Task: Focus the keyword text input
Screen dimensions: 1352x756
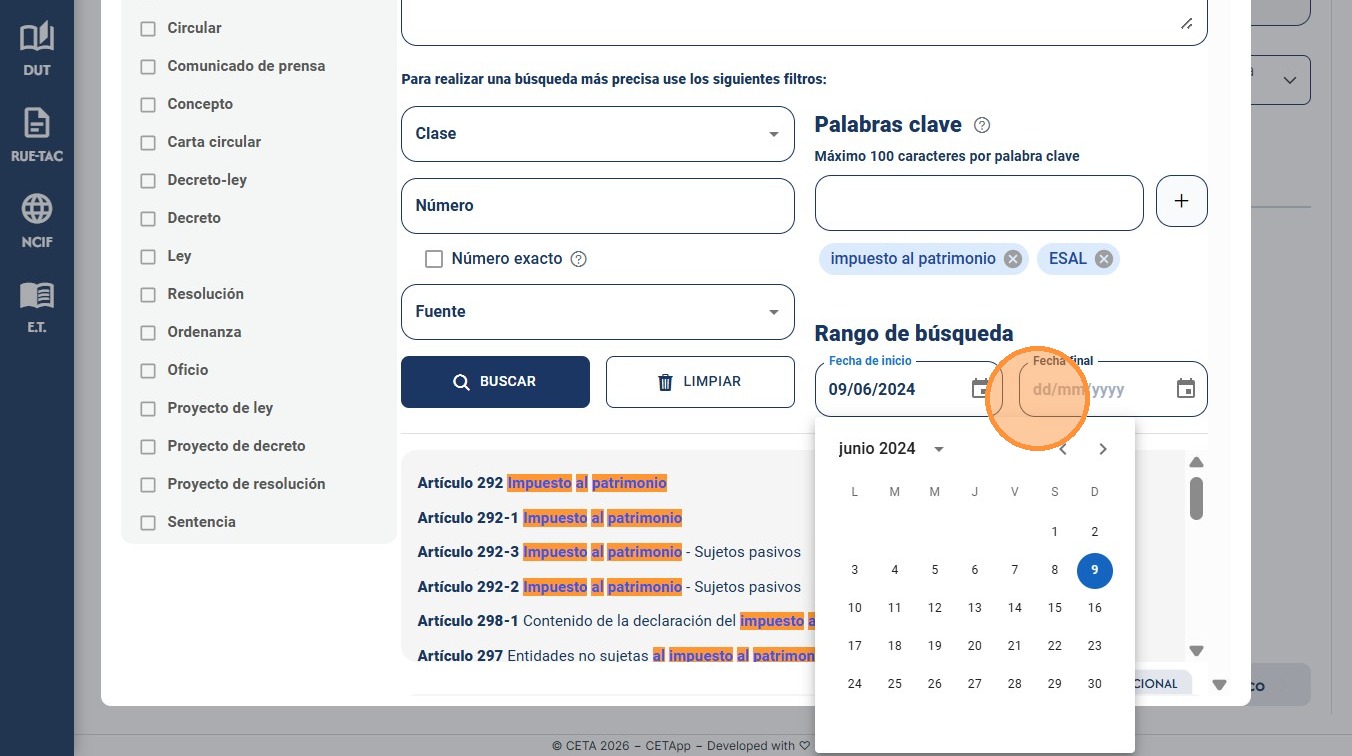Action: (x=979, y=203)
